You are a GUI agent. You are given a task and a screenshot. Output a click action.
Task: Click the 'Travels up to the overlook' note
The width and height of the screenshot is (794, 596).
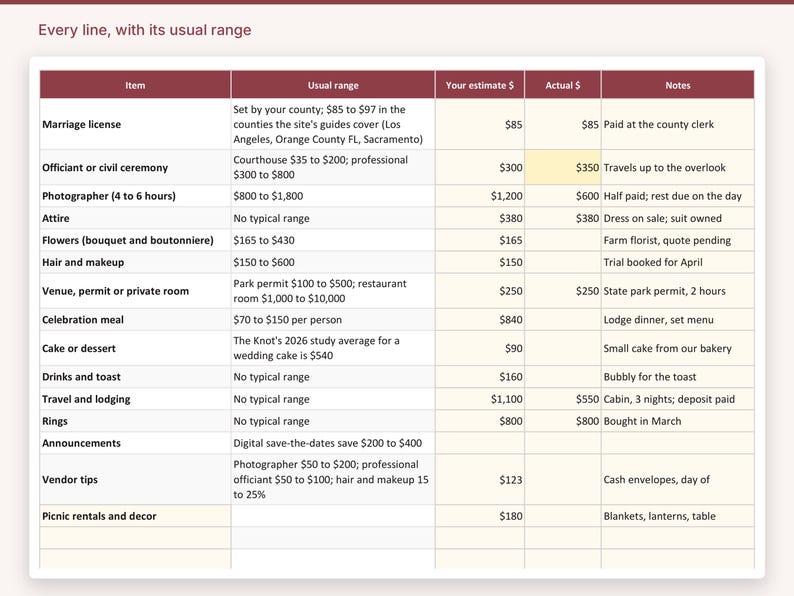tap(678, 167)
